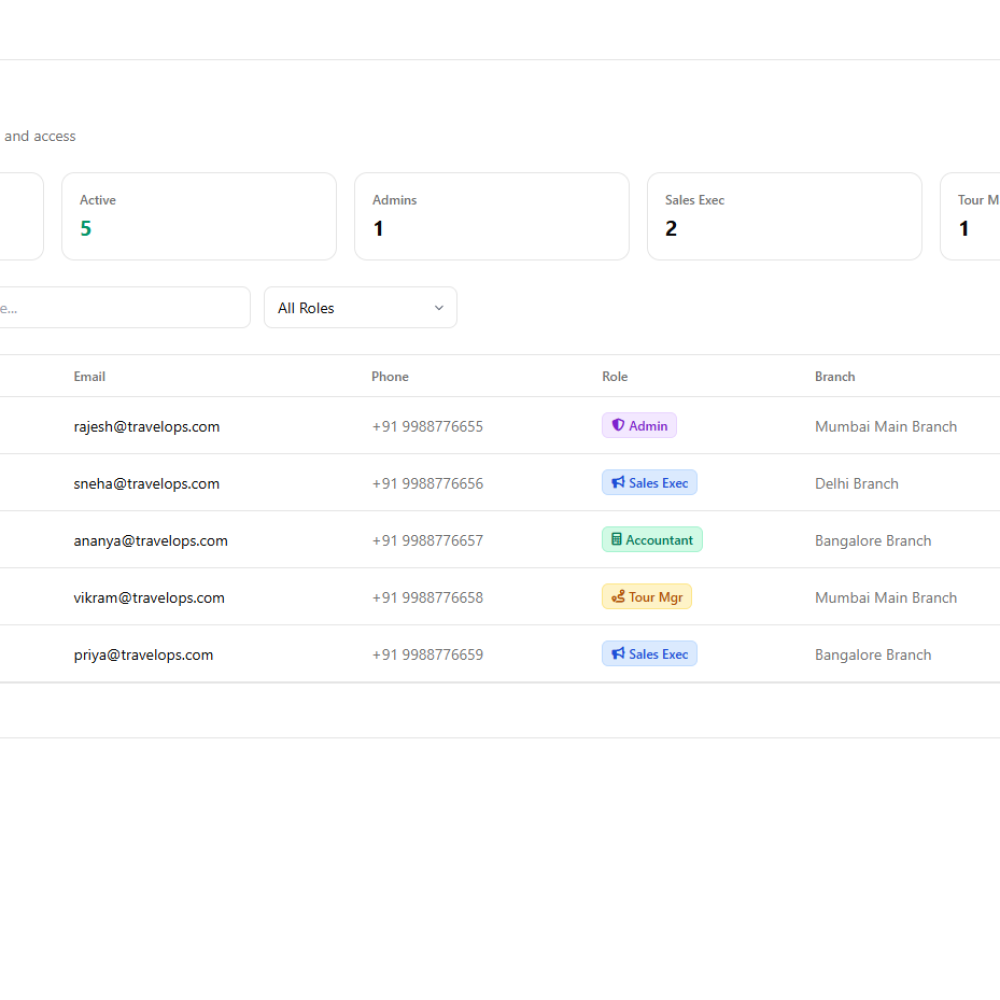Select the Active stat card
This screenshot has height=1000, width=1000.
199,216
